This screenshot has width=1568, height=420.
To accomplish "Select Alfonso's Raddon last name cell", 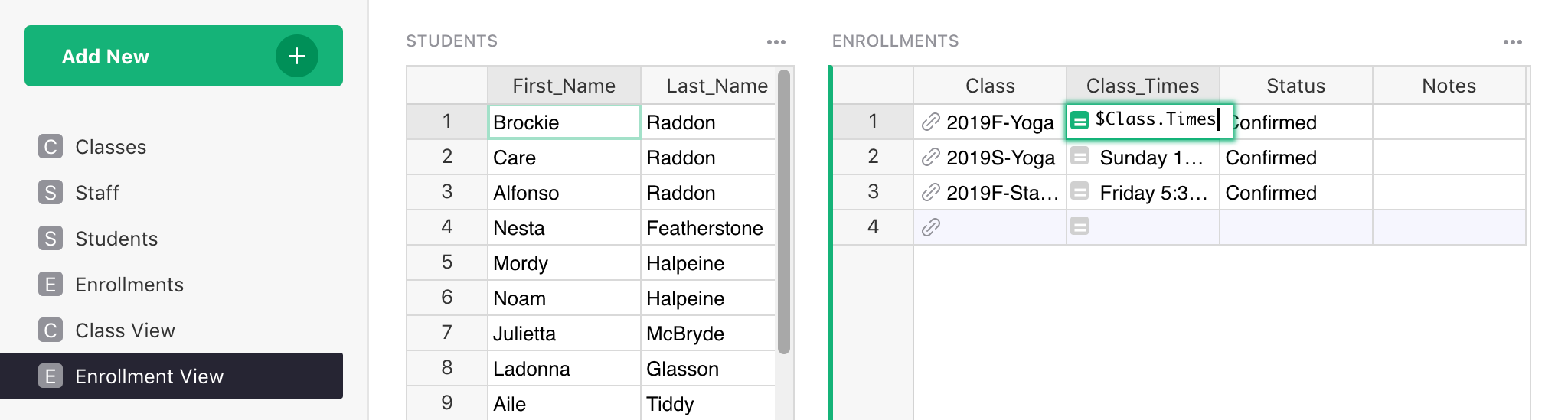I will pos(708,192).
